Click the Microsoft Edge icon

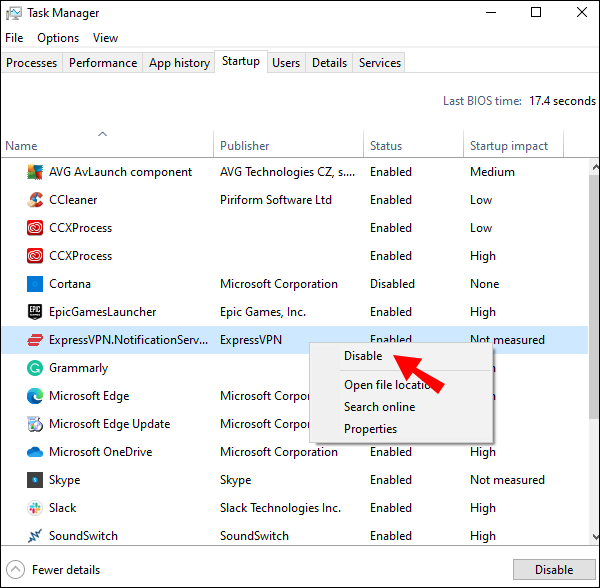click(x=35, y=396)
